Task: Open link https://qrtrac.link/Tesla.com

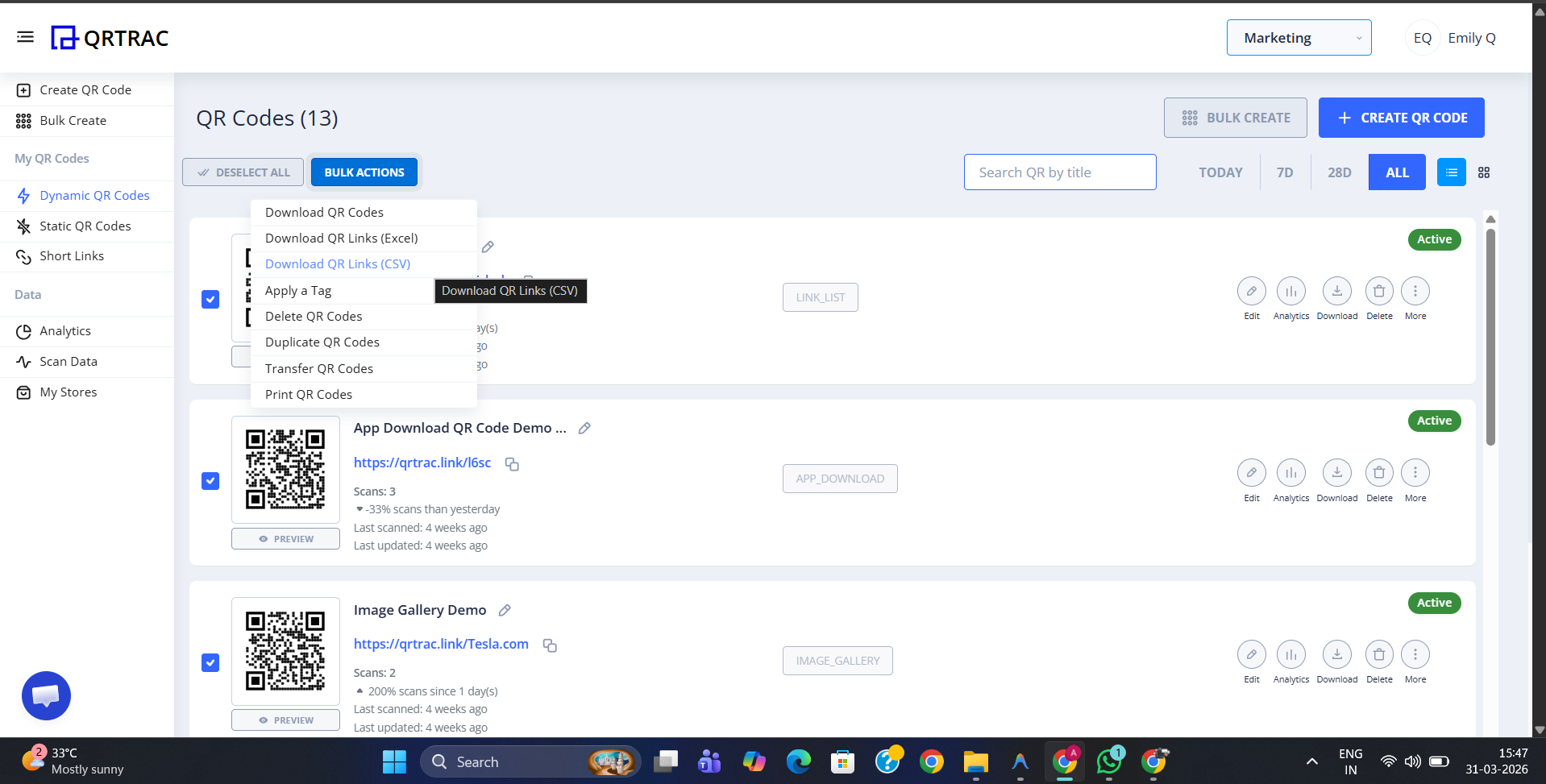Action: [441, 644]
